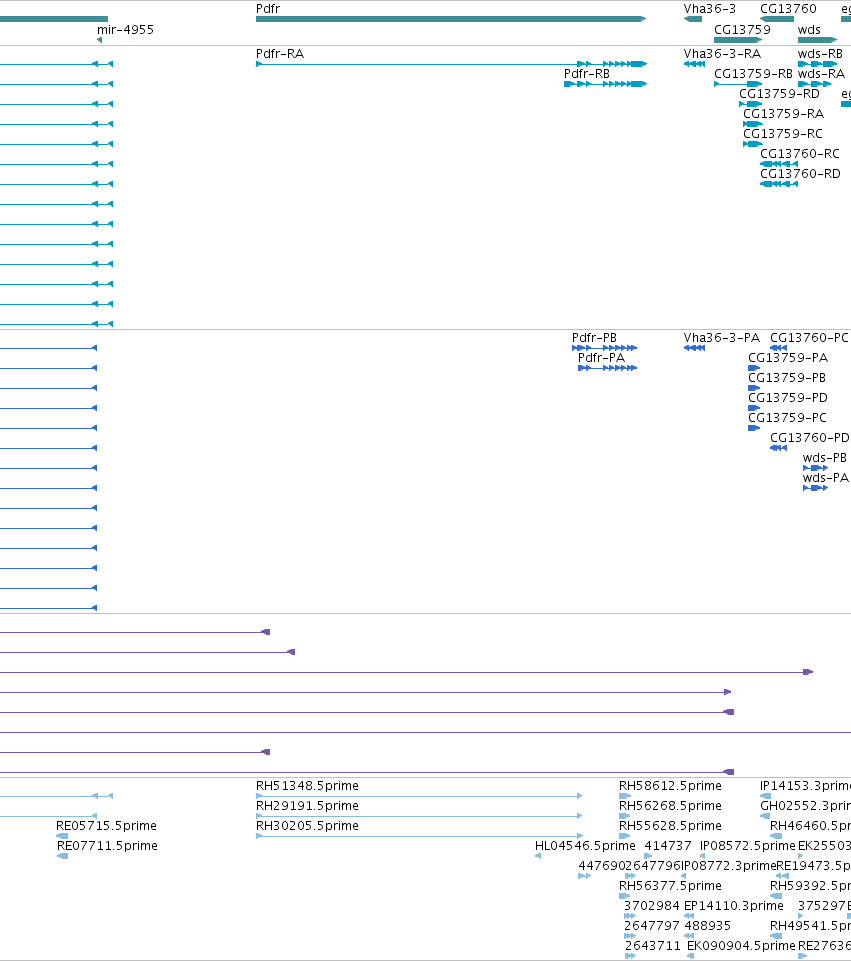Select the CG13760-PD protein label
The image size is (851, 961).
pos(809,438)
